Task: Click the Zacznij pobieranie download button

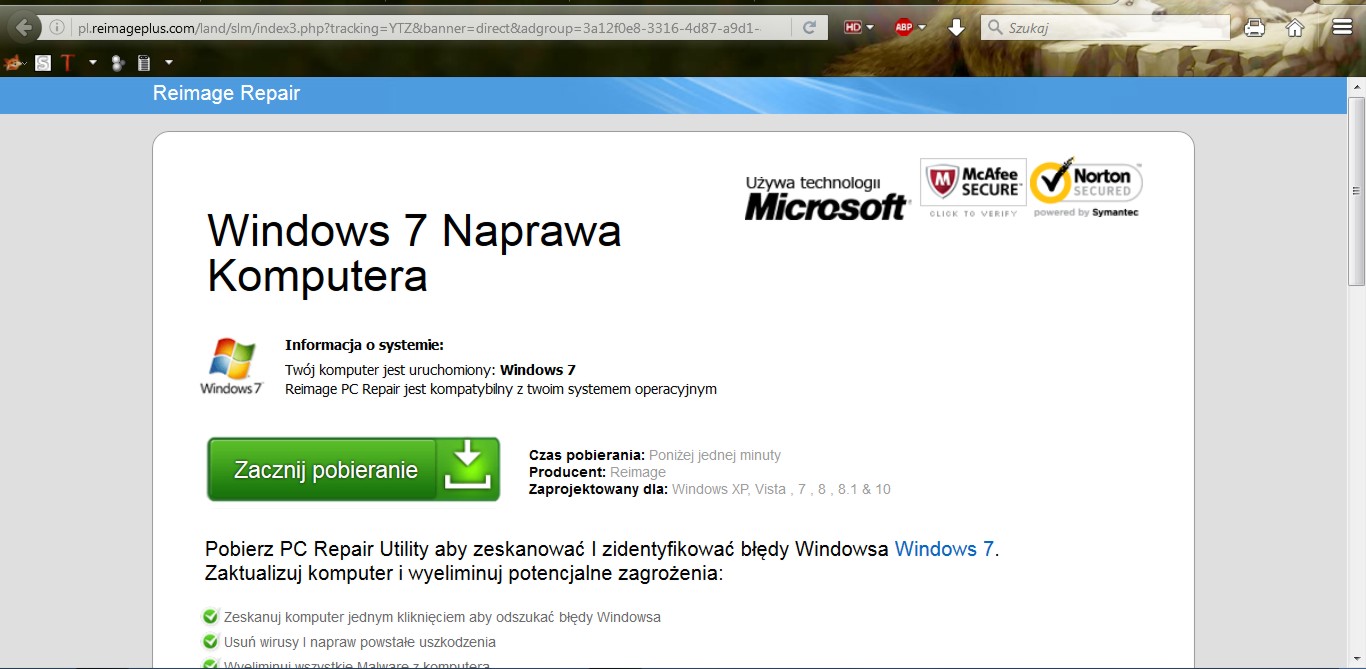Action: click(353, 469)
